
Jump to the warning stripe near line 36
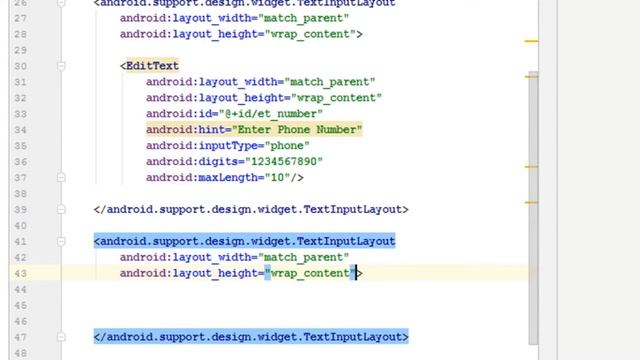pyautogui.click(x=531, y=167)
